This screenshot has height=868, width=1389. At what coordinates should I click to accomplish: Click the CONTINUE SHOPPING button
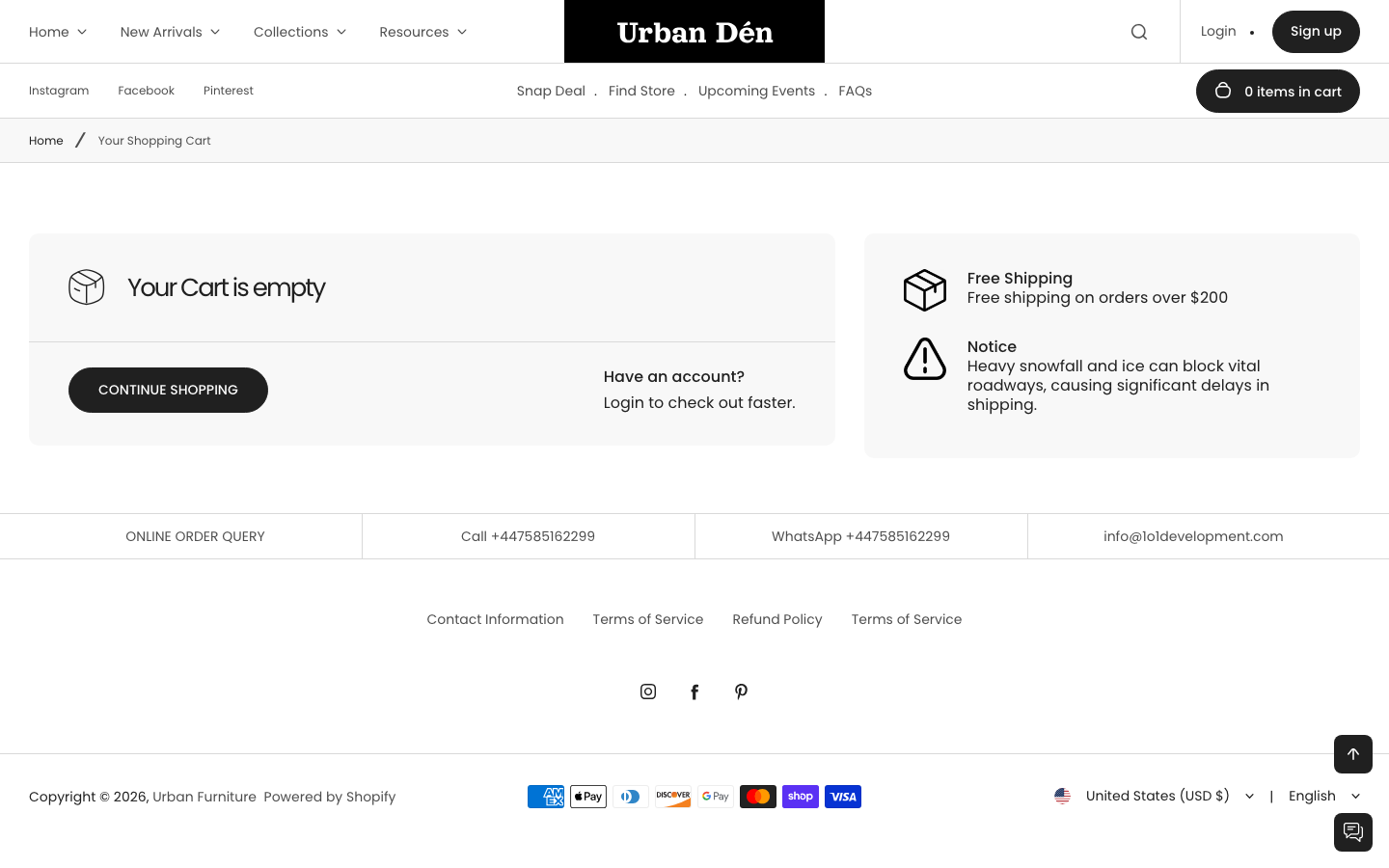click(x=168, y=390)
